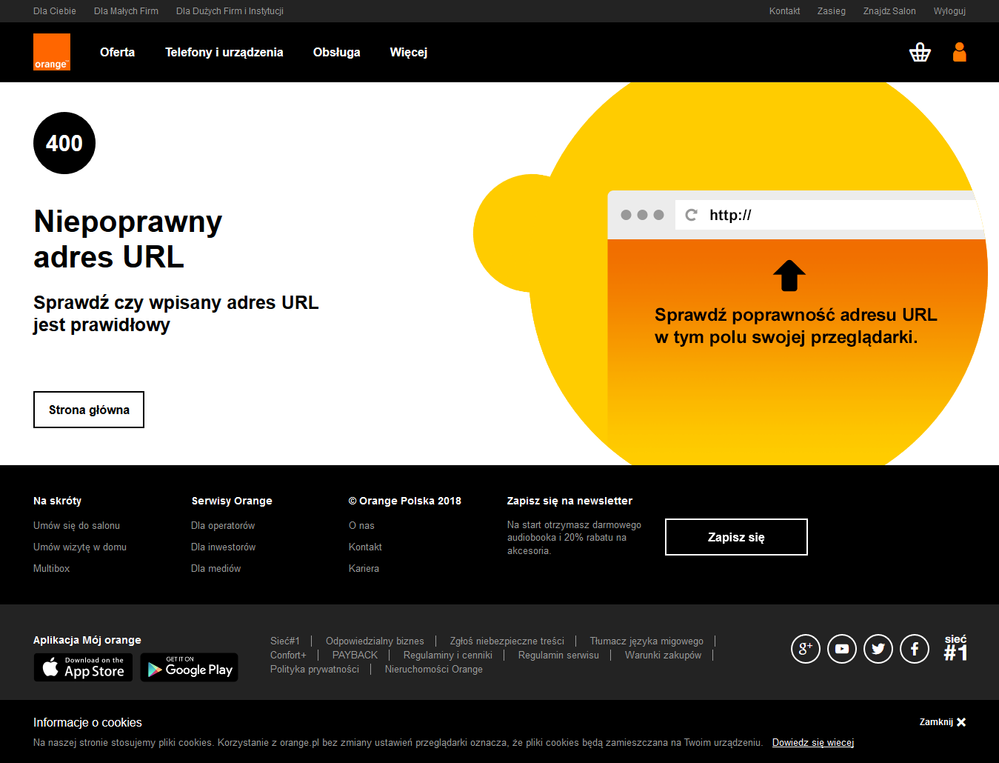
Task: Open Orange's YouTube channel icon
Action: (841, 648)
